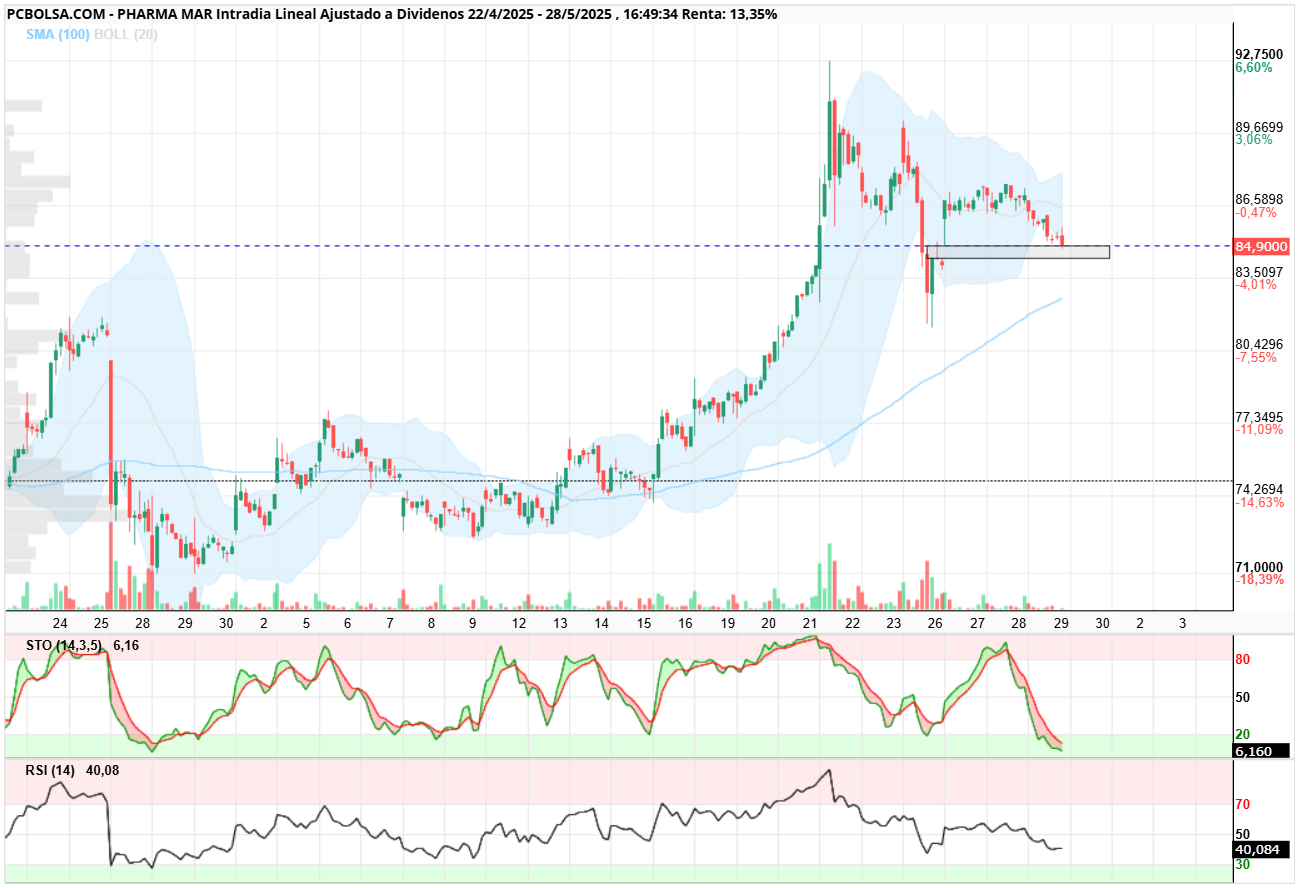Click the 80 level in stochastic panel
1299x888 pixels.
click(x=1243, y=660)
